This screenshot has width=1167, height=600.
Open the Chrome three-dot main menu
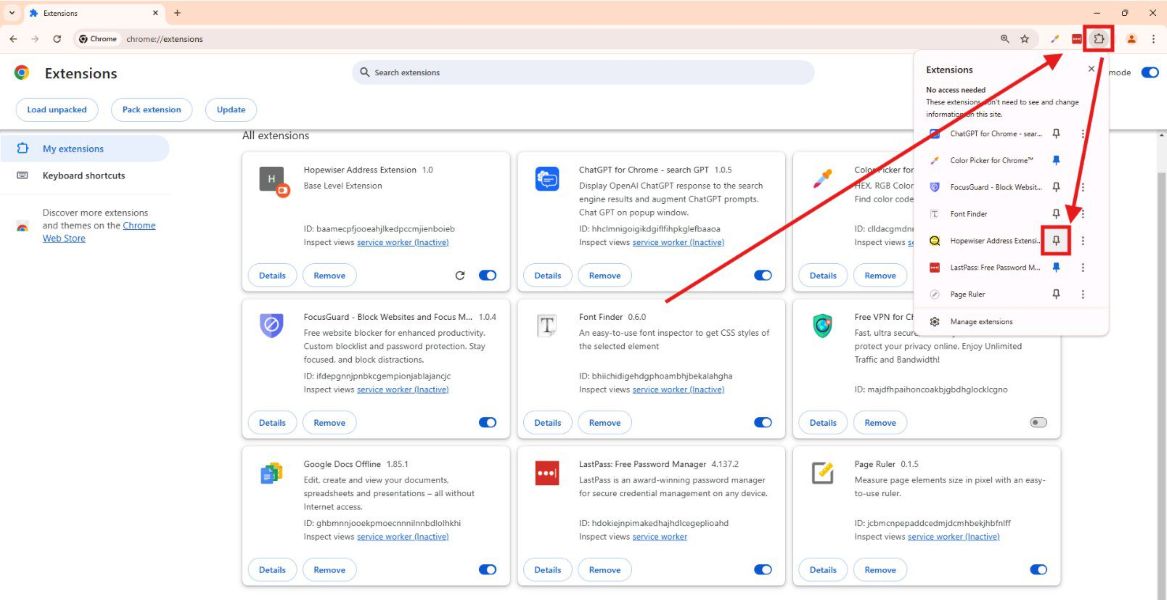1153,39
